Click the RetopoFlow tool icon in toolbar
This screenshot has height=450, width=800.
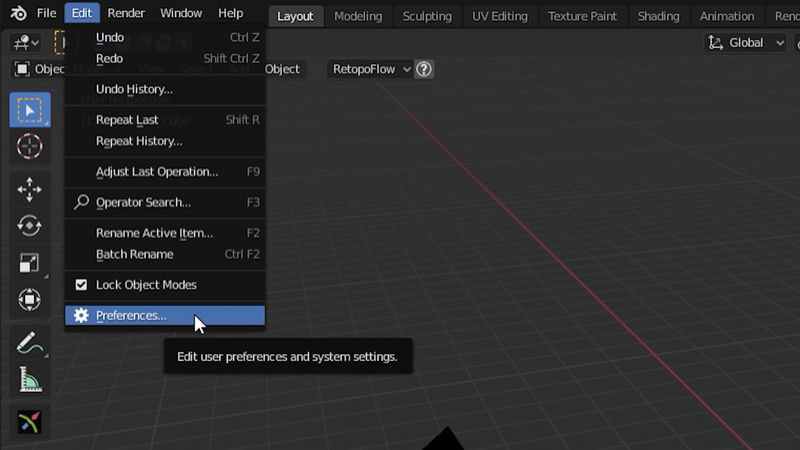click(x=30, y=422)
